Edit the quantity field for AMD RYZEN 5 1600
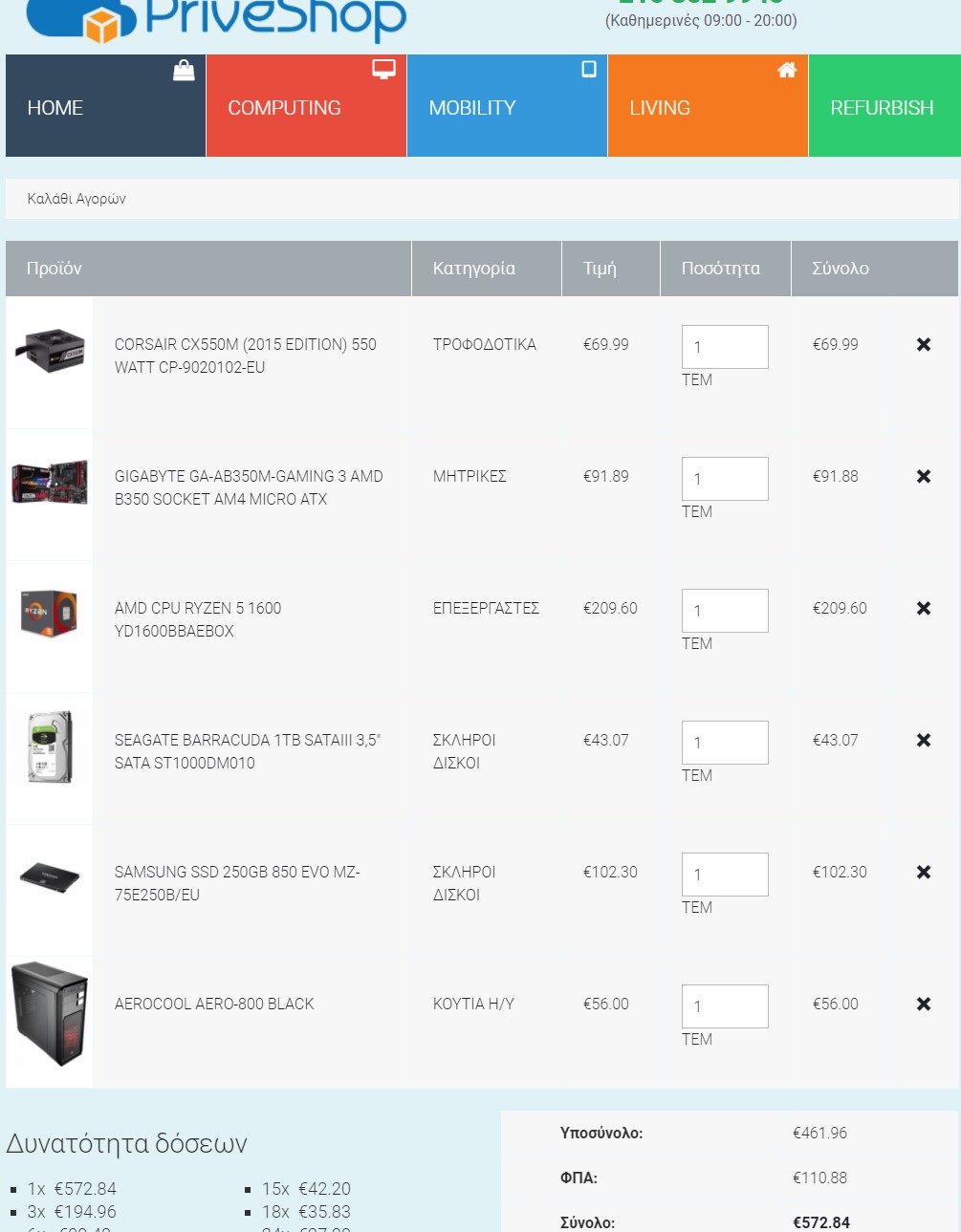Image resolution: width=961 pixels, height=1232 pixels. click(x=725, y=611)
